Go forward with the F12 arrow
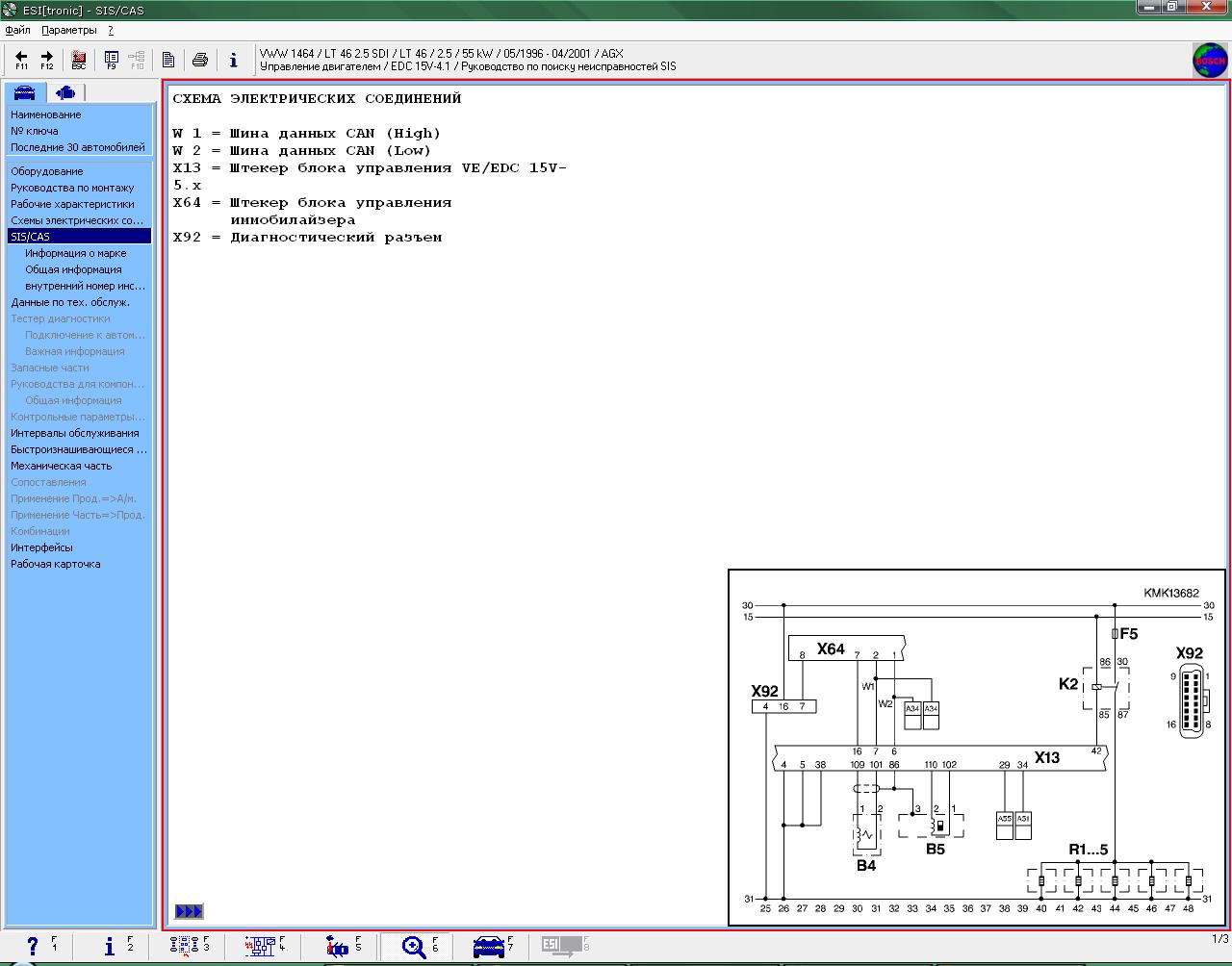This screenshot has width=1232, height=966. 46,60
